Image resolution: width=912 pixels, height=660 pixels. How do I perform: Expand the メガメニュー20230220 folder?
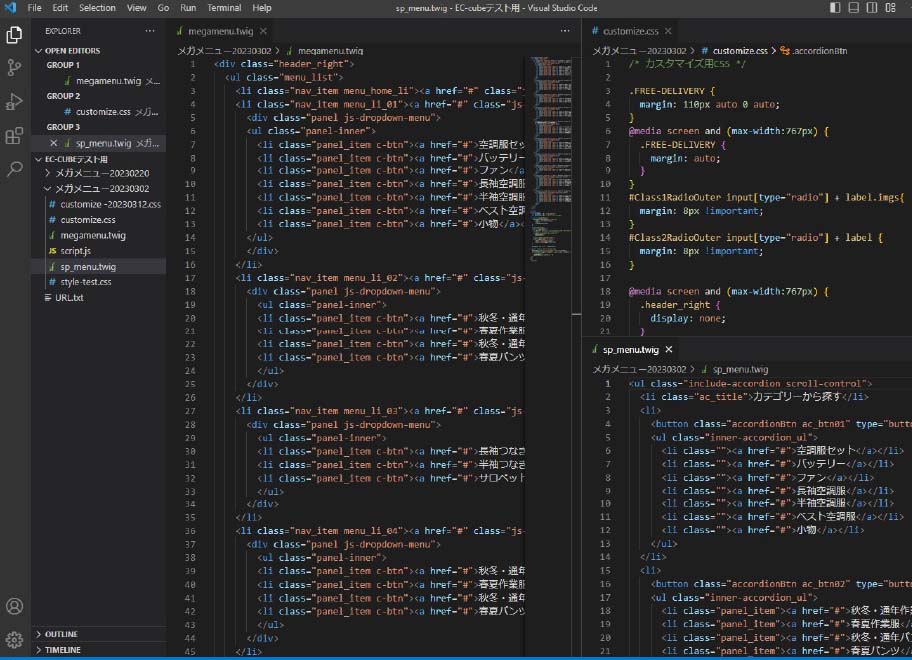pyautogui.click(x=100, y=173)
